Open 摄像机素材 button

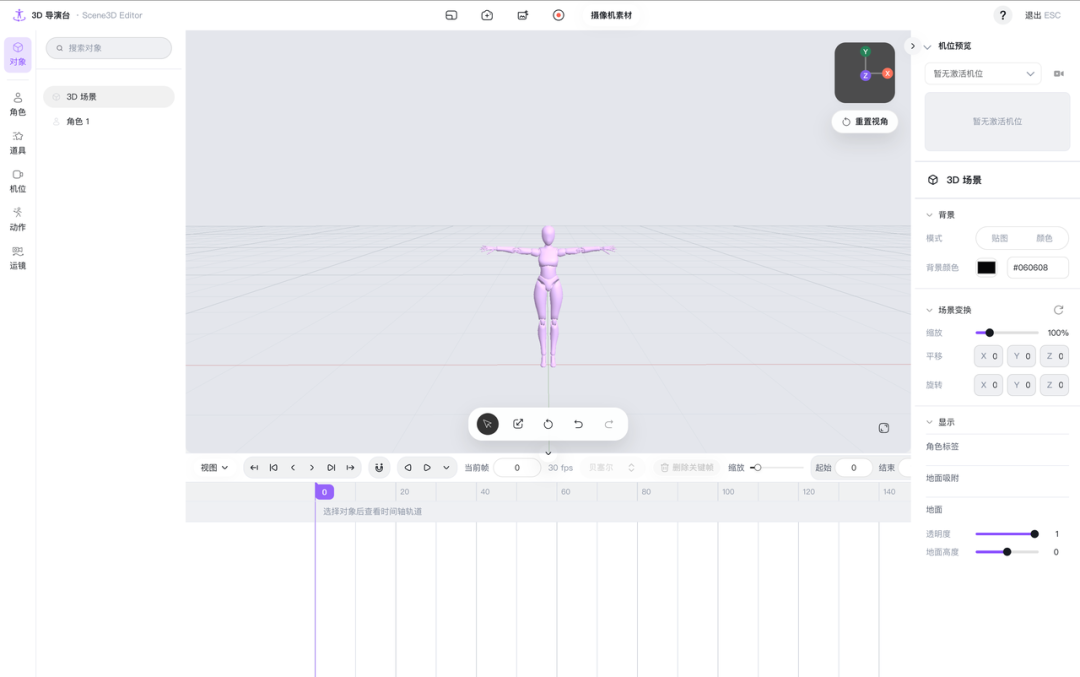(x=611, y=15)
